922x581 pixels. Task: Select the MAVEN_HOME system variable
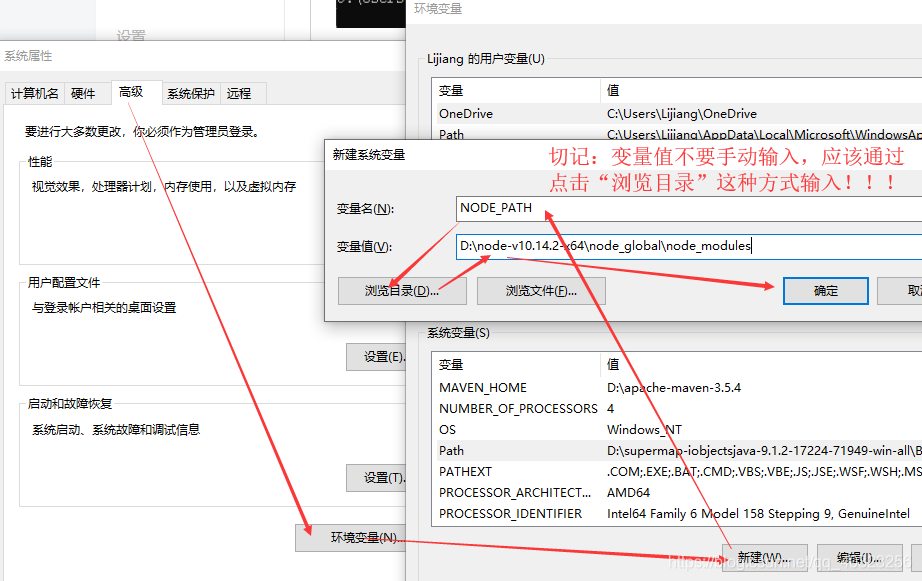(x=677, y=388)
